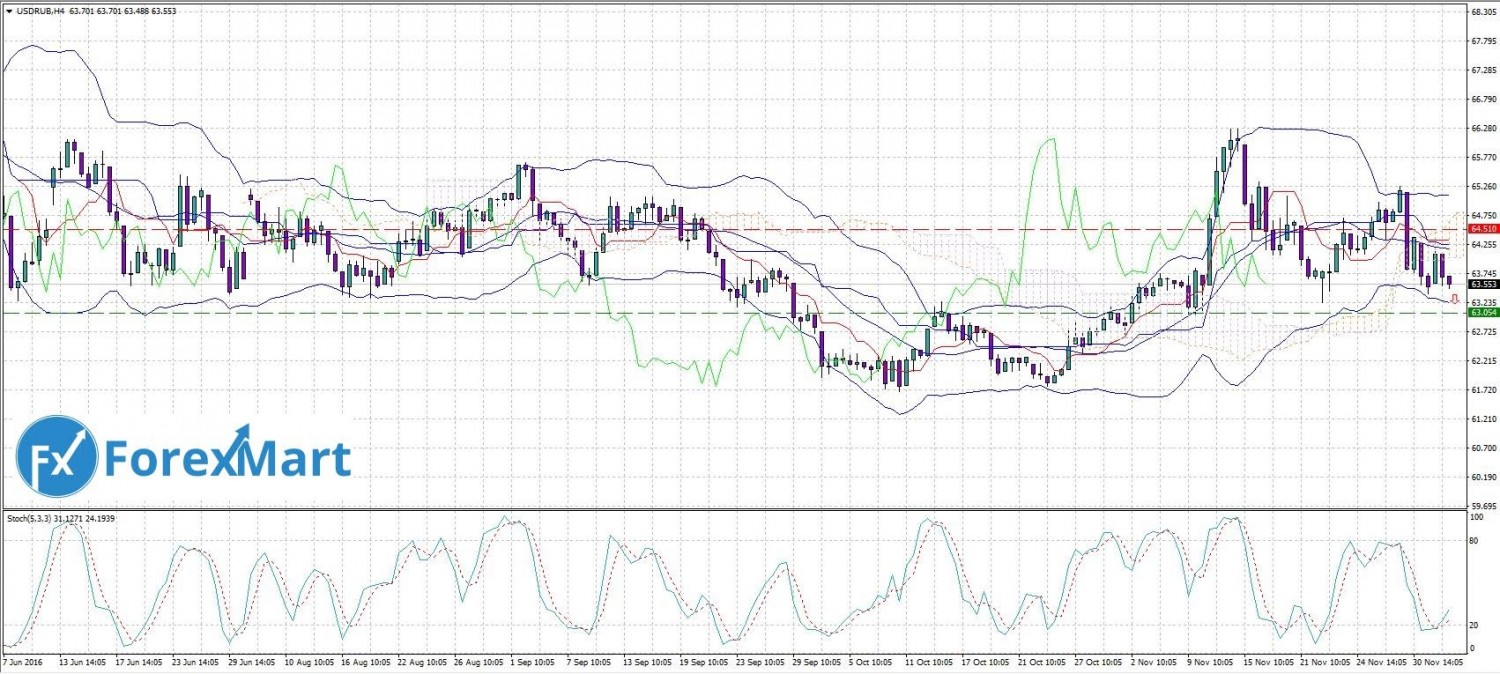The image size is (1500, 674).
Task: Click the 7 Jun 2016 date label
Action: [25, 662]
